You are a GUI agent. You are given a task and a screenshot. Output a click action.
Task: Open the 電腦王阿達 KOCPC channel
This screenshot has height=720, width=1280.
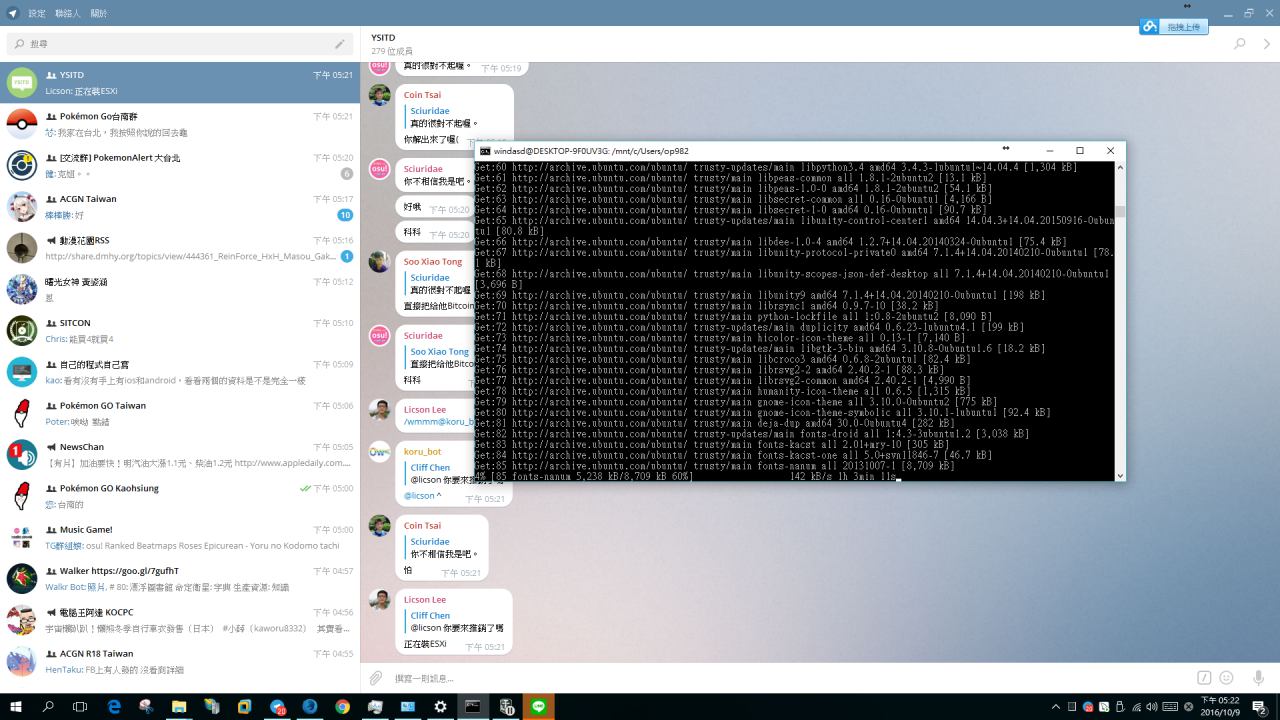coord(180,620)
